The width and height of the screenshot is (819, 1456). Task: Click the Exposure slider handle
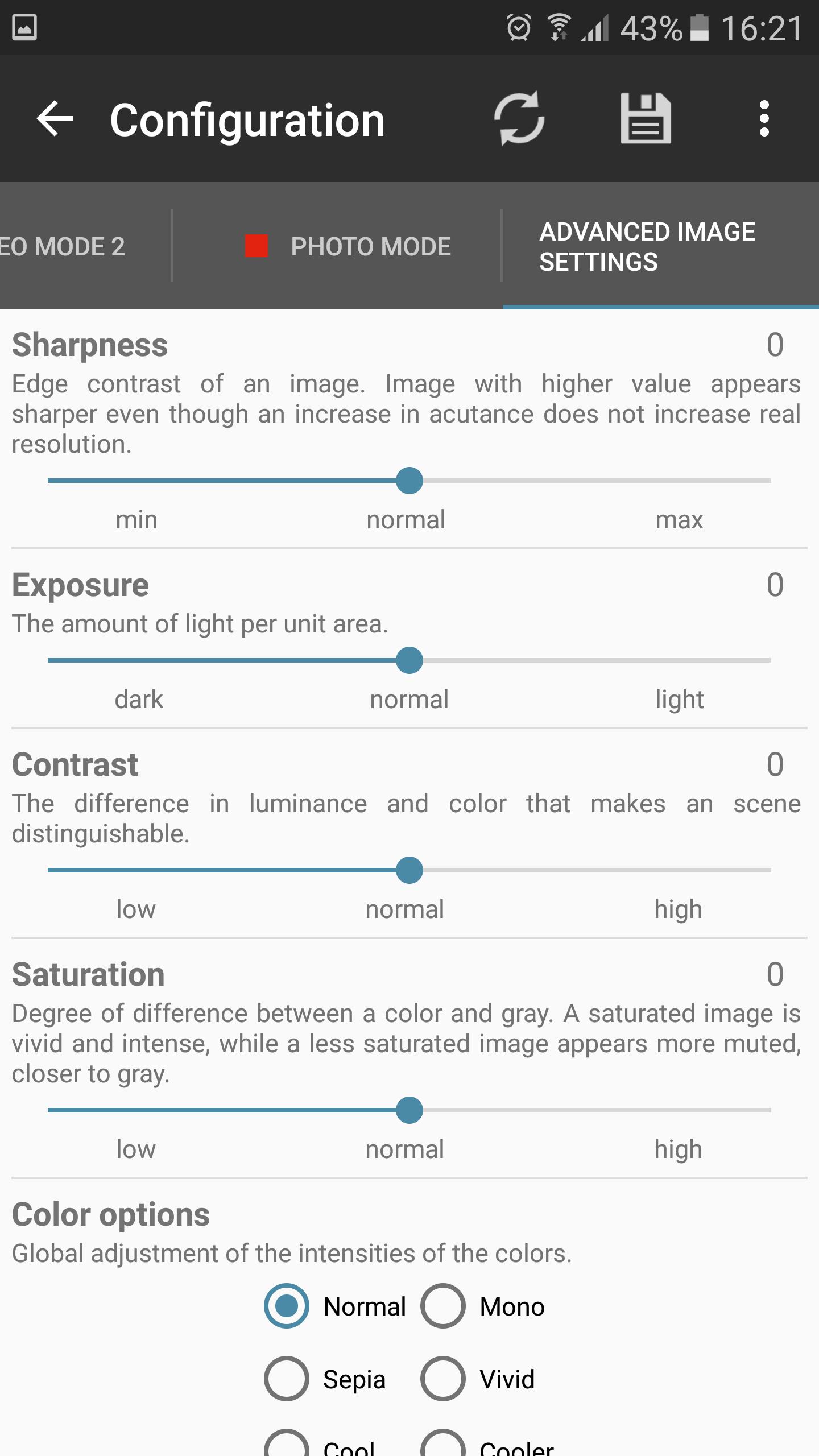click(409, 660)
